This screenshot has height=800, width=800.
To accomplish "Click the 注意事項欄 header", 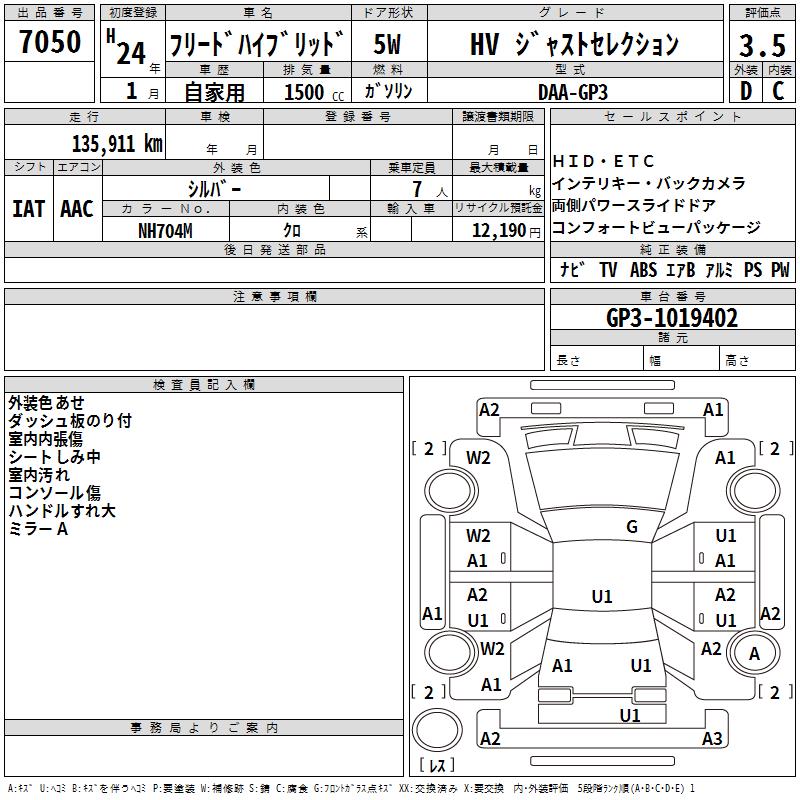I will tap(275, 296).
